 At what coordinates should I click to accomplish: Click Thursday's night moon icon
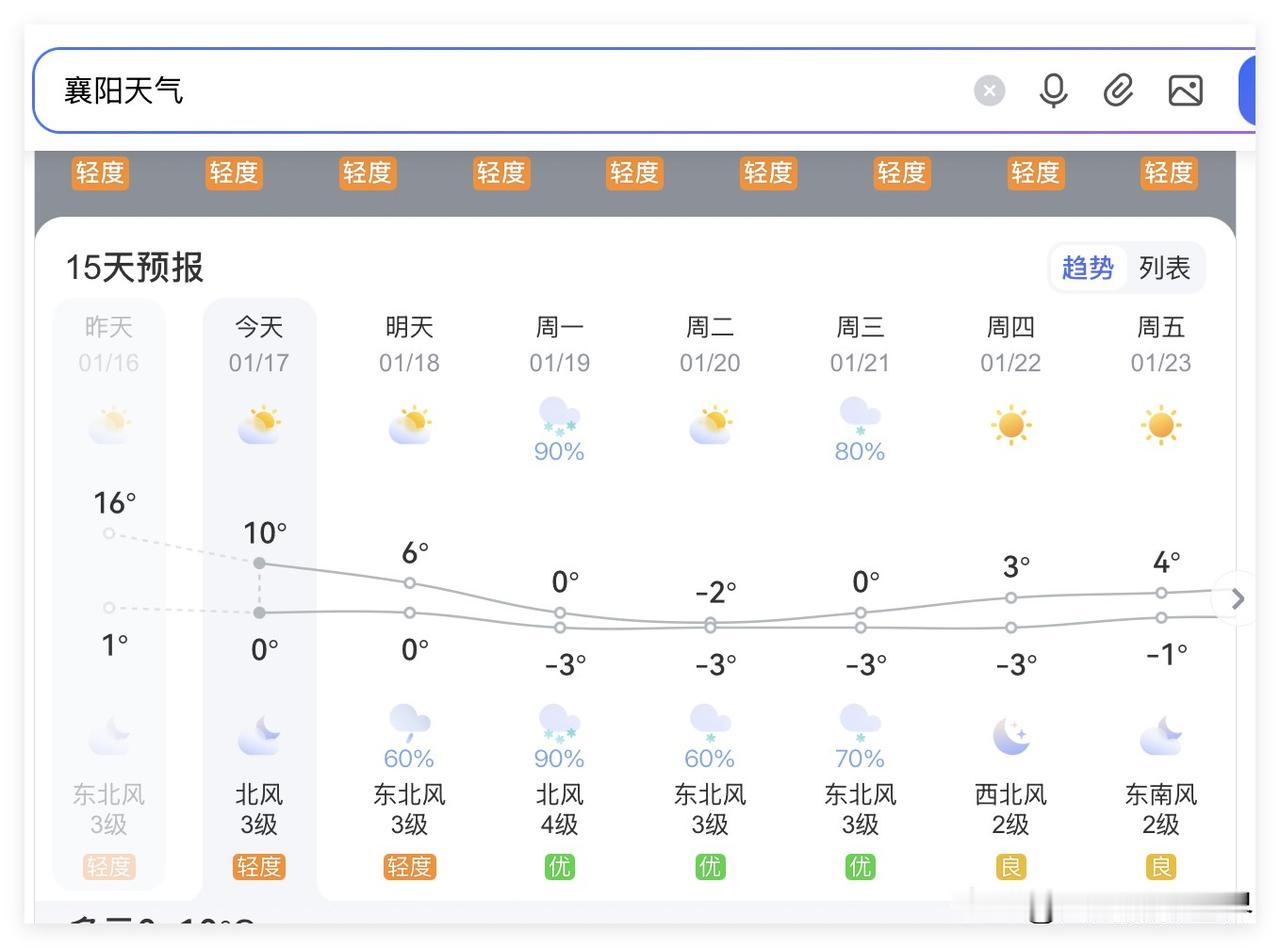[x=1010, y=737]
